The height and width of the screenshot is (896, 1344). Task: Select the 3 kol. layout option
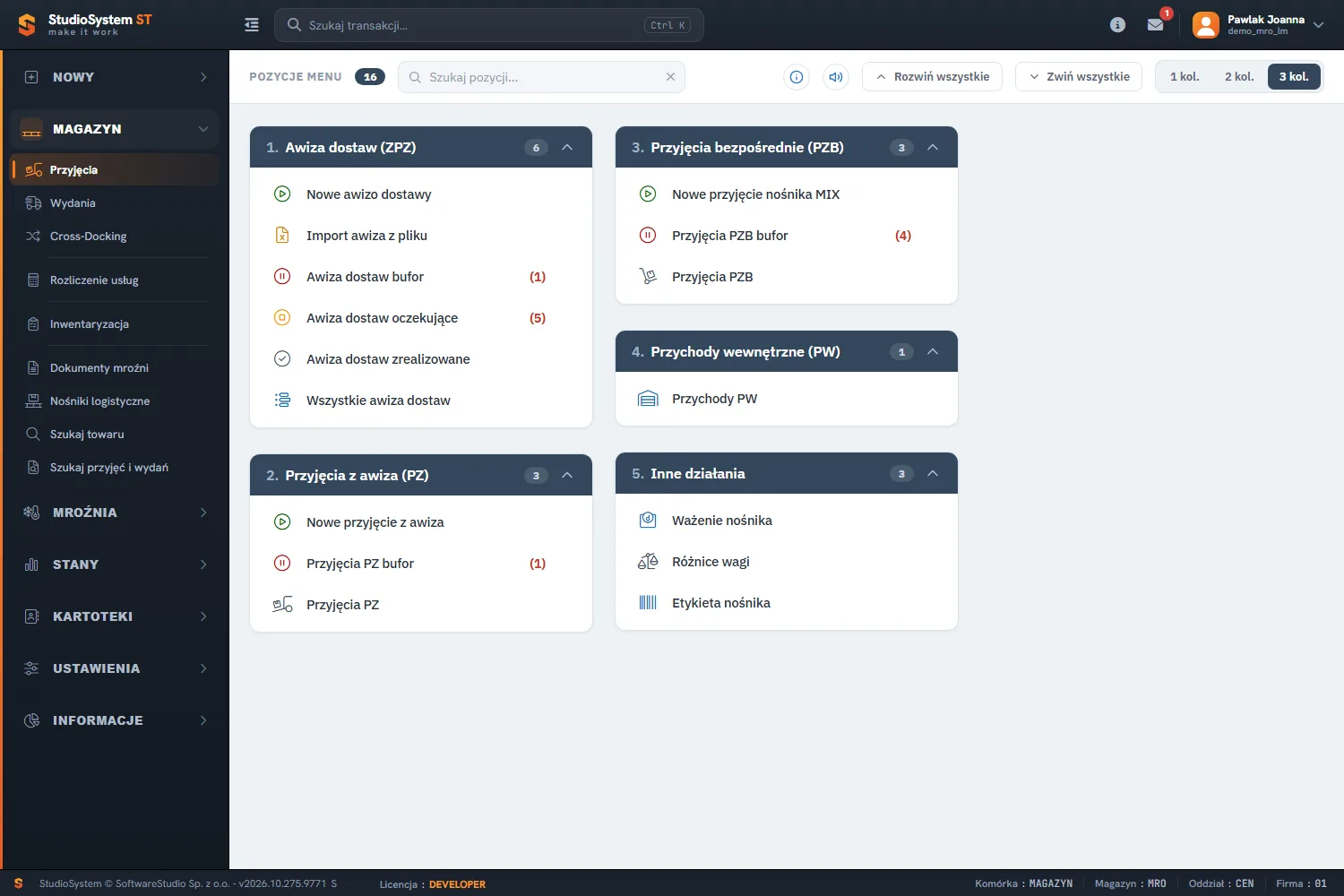[x=1294, y=77]
